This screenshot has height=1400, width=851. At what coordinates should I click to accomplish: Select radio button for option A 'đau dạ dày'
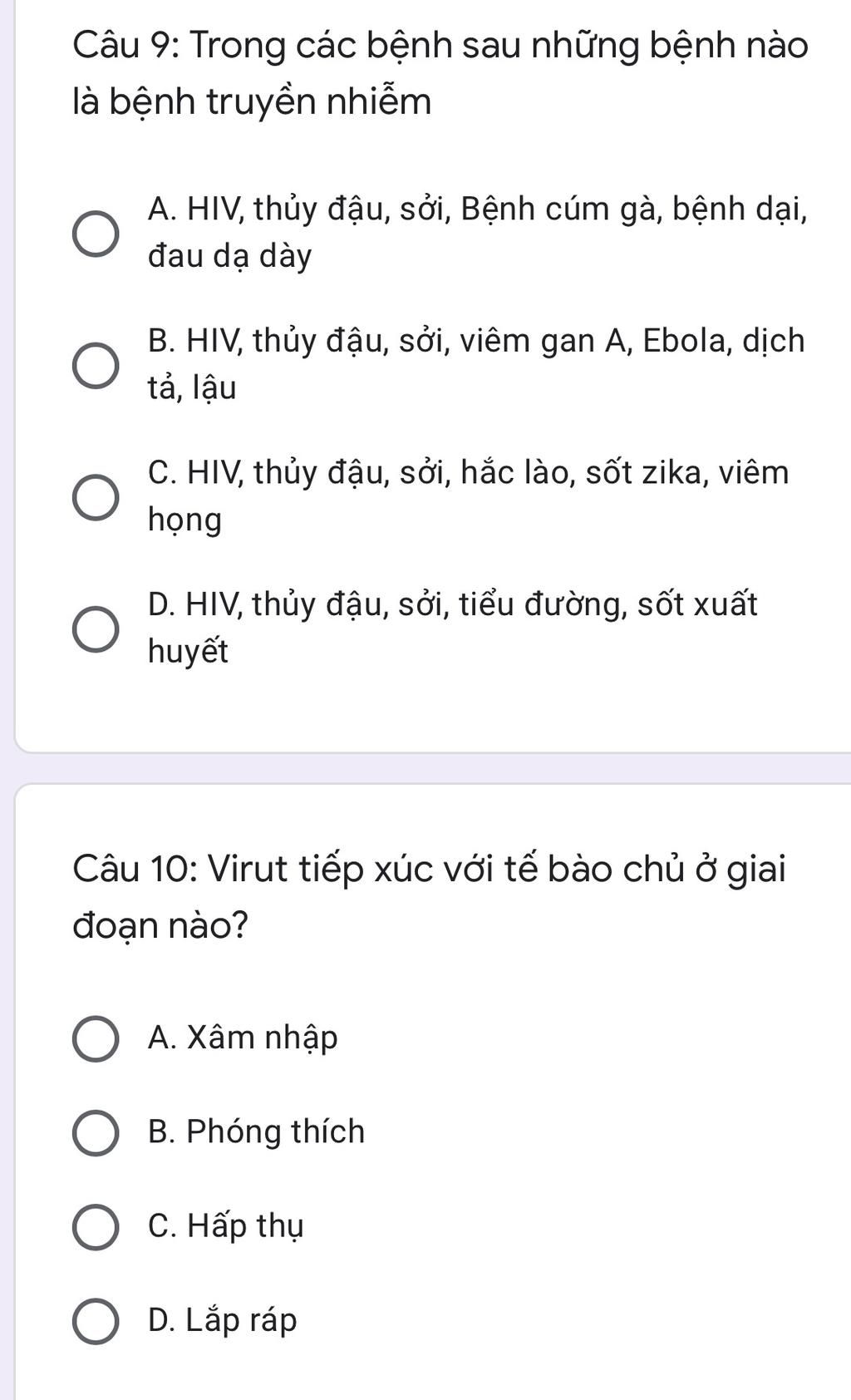[96, 234]
